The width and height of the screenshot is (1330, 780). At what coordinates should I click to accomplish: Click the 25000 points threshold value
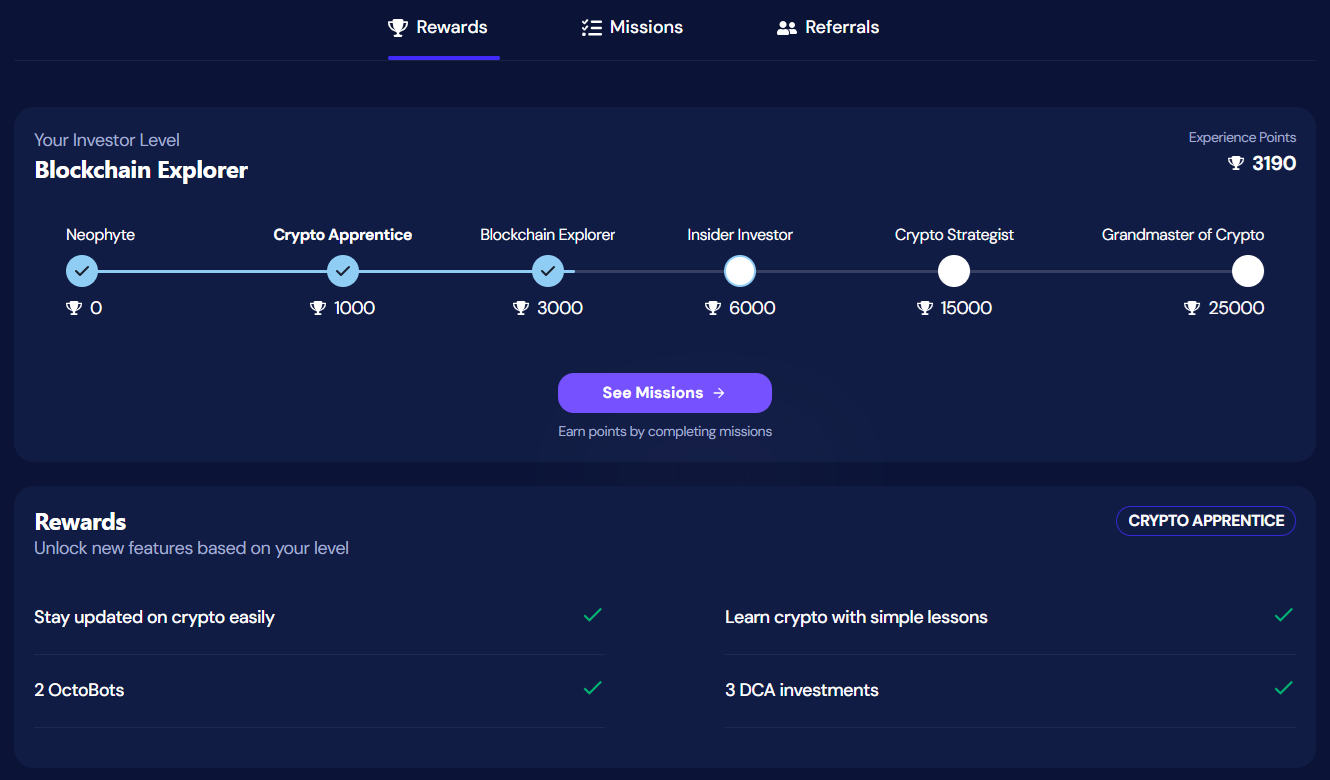click(1236, 308)
